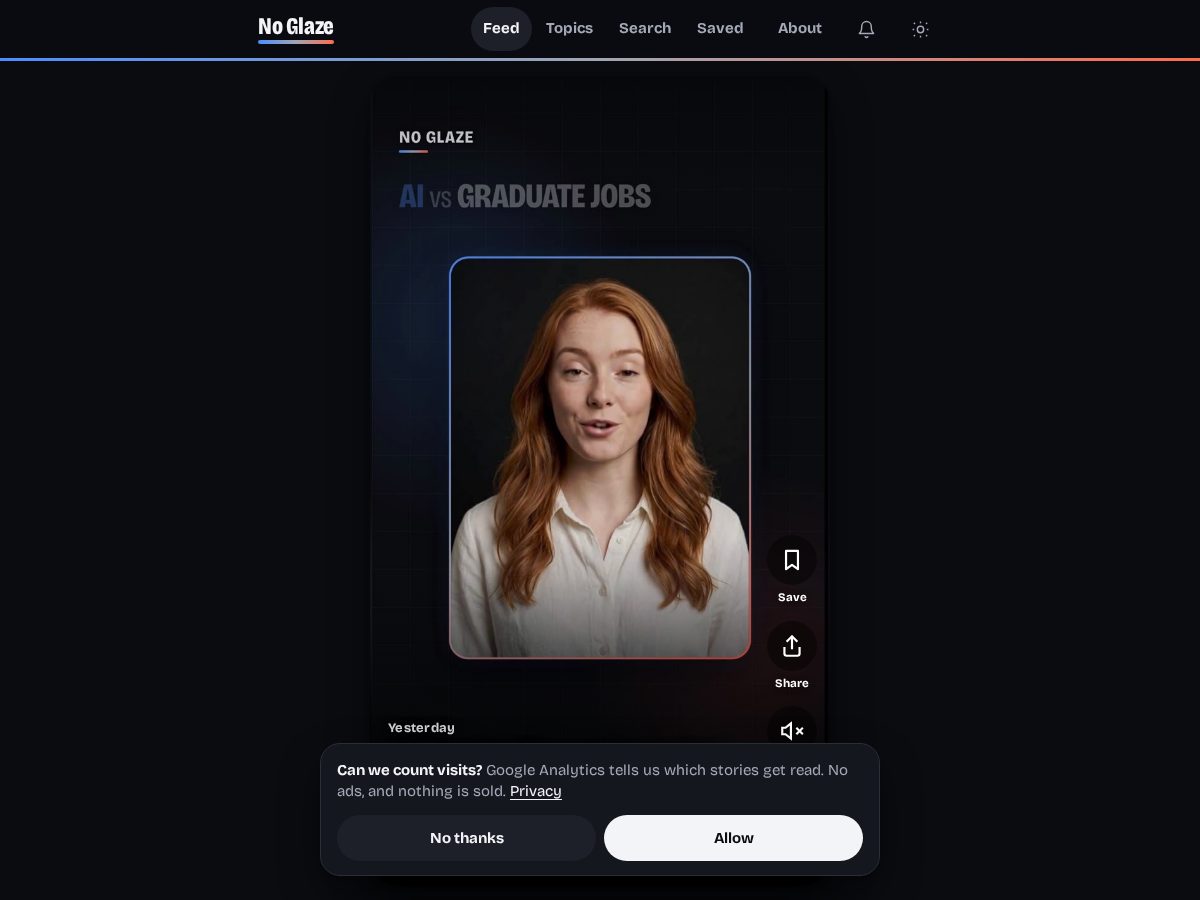Click the 'Yesterday' timestamp
Screen dimensions: 1200x900
click(421, 728)
